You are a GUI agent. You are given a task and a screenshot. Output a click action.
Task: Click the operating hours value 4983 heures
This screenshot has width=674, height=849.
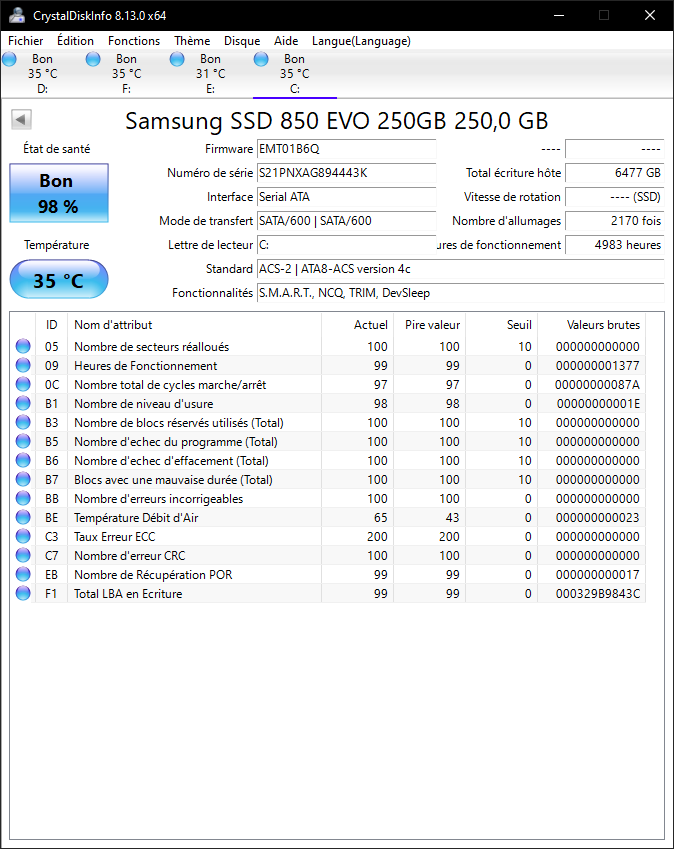point(614,245)
